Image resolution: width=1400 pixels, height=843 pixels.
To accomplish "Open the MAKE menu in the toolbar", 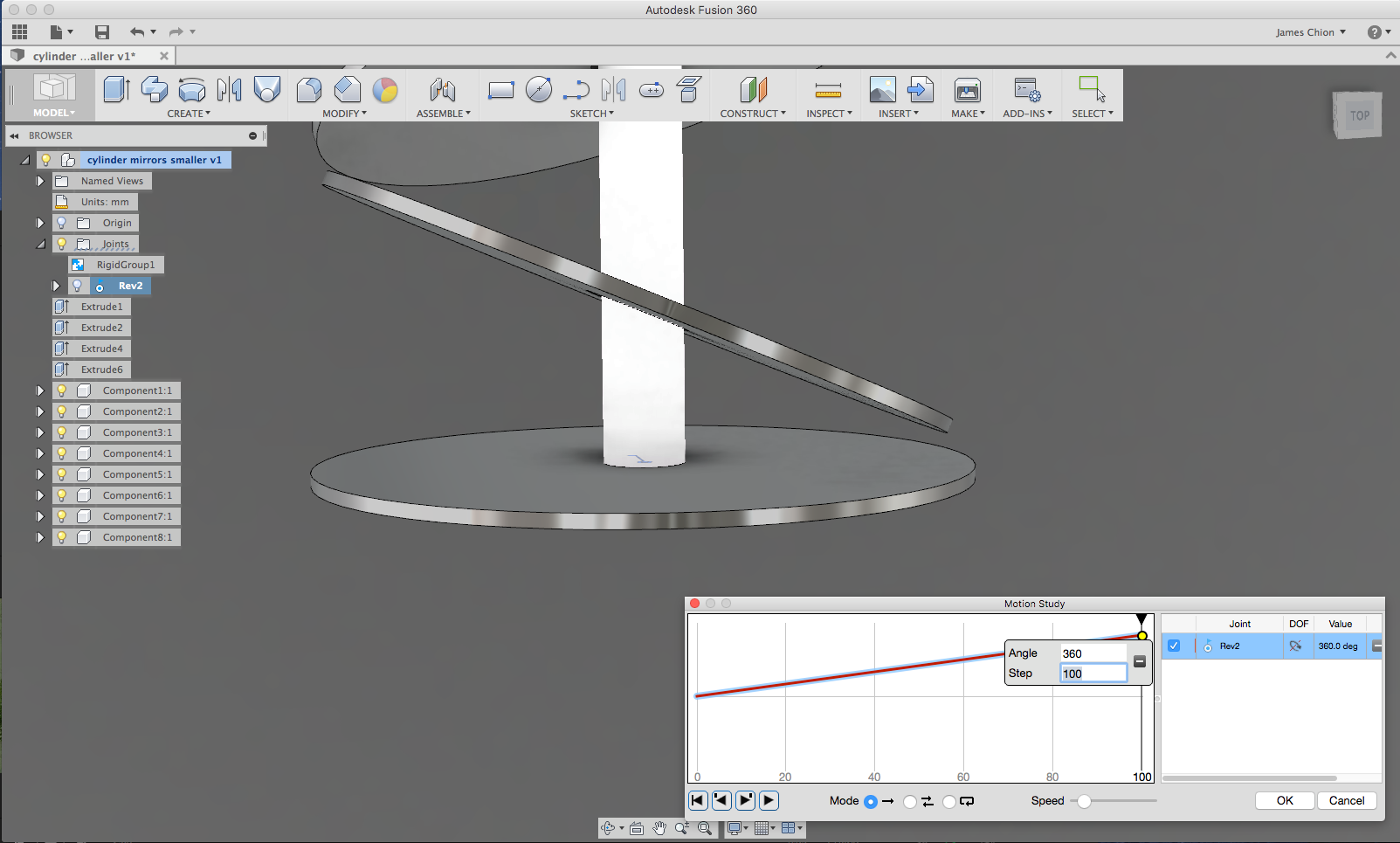I will coord(967,114).
